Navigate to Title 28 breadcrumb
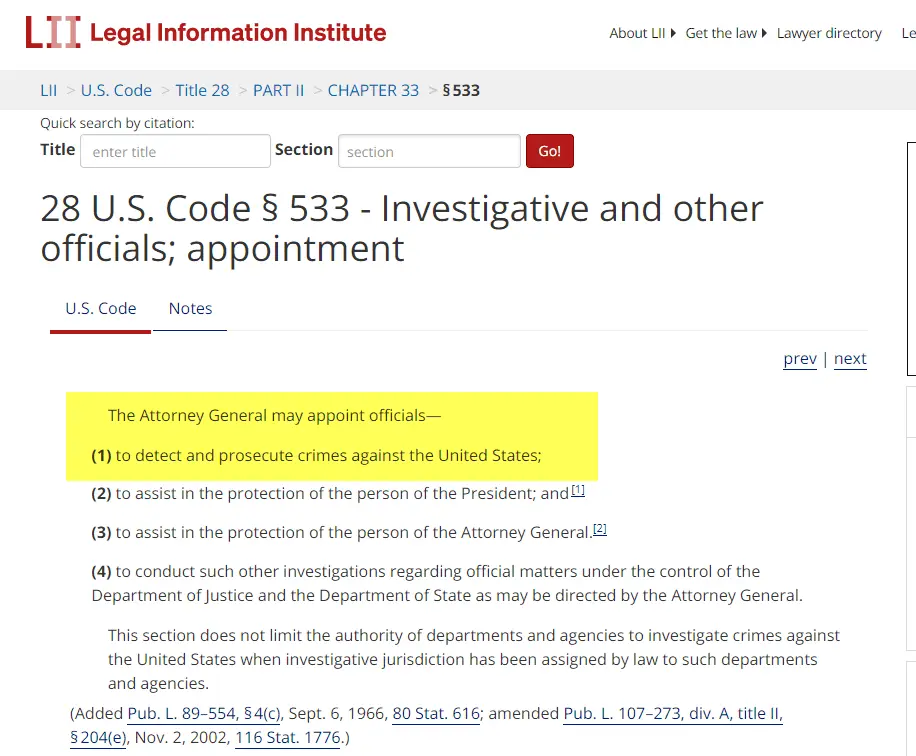The image size is (916, 756). 202,90
